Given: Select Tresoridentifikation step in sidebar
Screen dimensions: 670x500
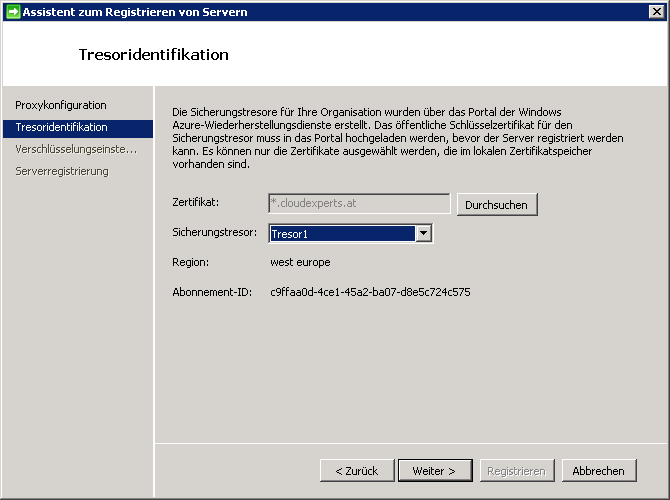Looking at the screenshot, I should click(x=62, y=127).
